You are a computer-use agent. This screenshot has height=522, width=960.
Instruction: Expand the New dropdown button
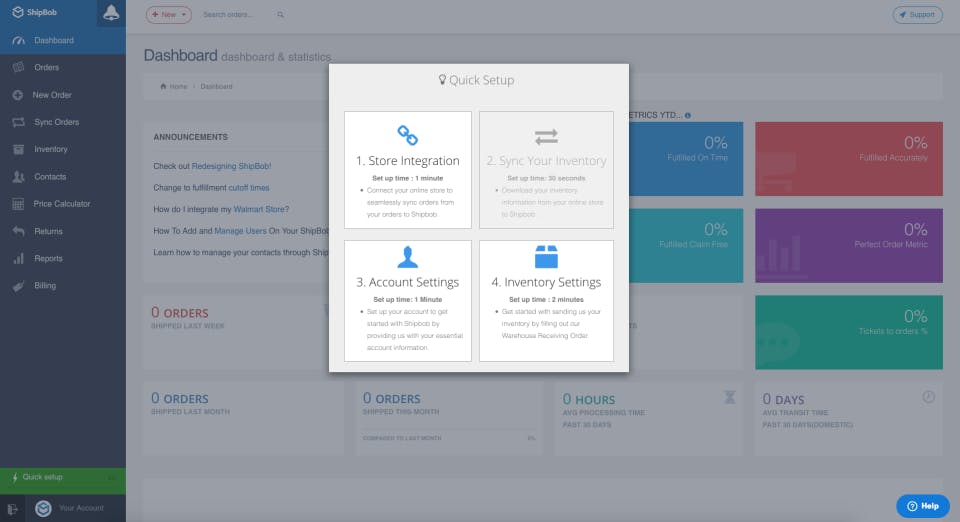point(168,15)
